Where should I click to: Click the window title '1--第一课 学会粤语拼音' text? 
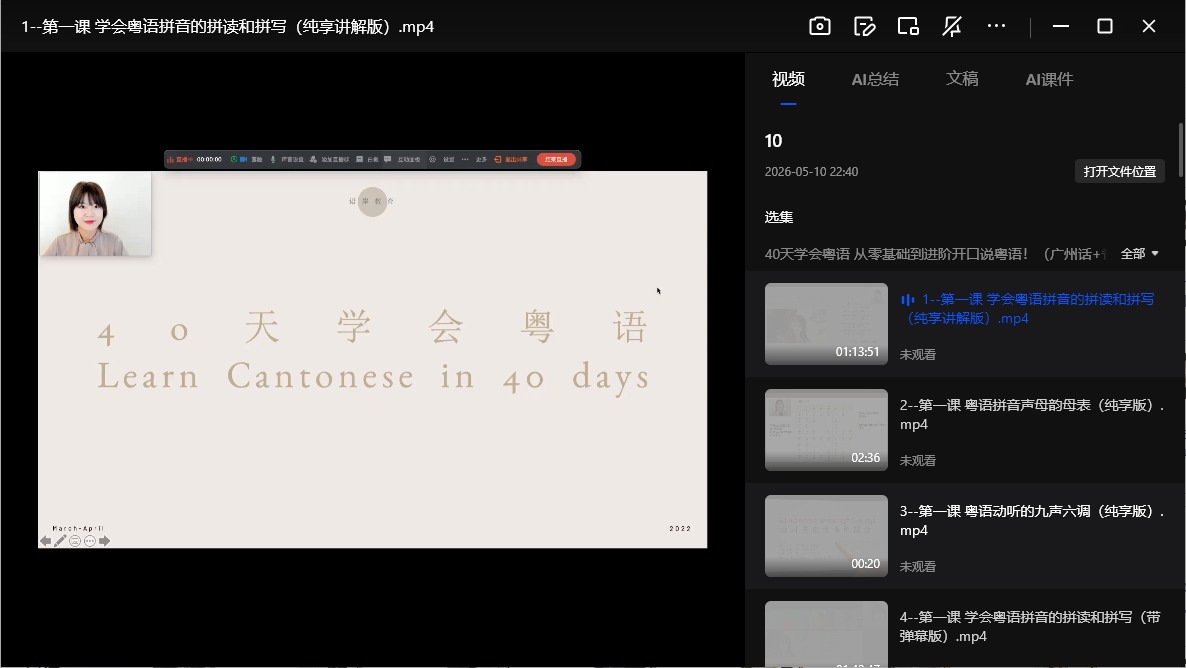click(x=228, y=26)
